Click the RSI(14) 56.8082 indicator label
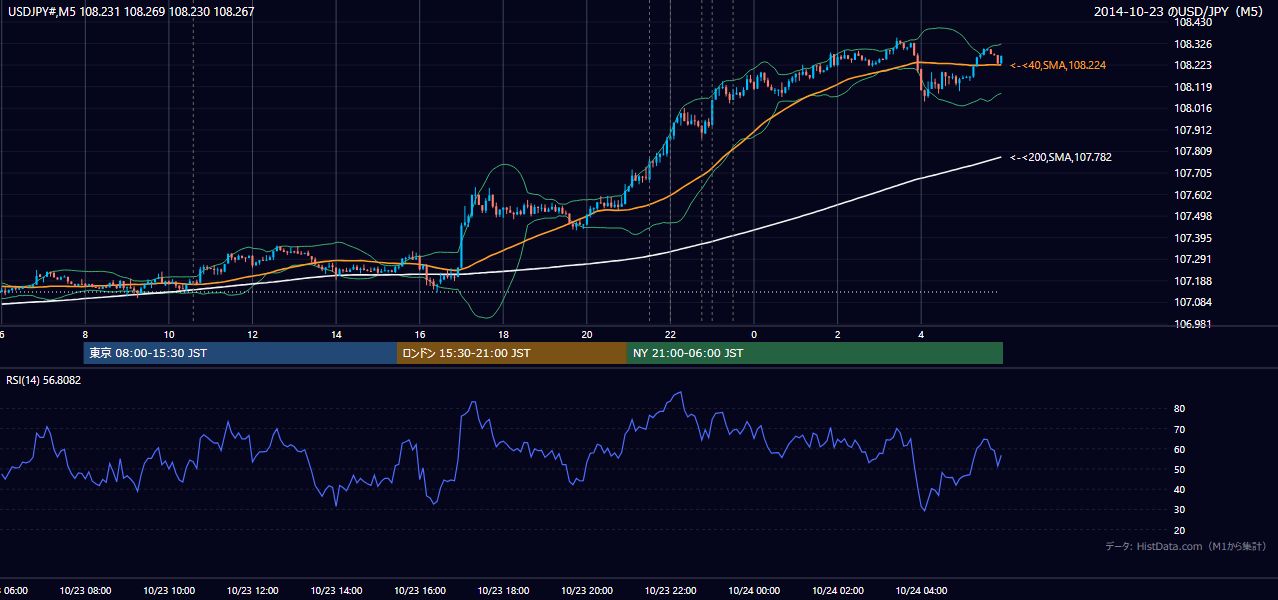This screenshot has height=600, width=1278. 44,380
